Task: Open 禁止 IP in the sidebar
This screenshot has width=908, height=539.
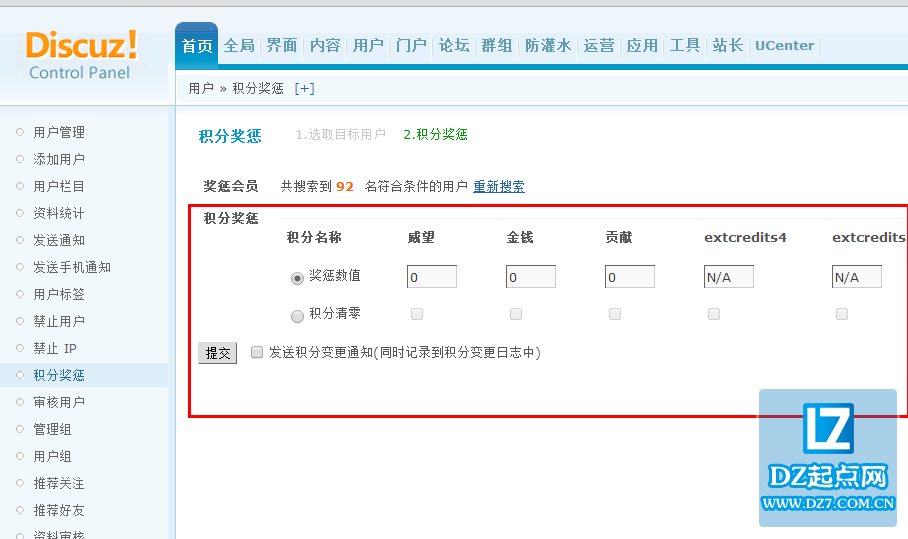Action: [x=55, y=348]
